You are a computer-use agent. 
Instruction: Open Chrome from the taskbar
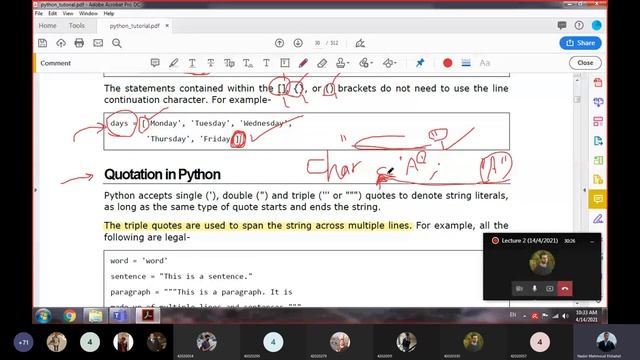tap(69, 316)
